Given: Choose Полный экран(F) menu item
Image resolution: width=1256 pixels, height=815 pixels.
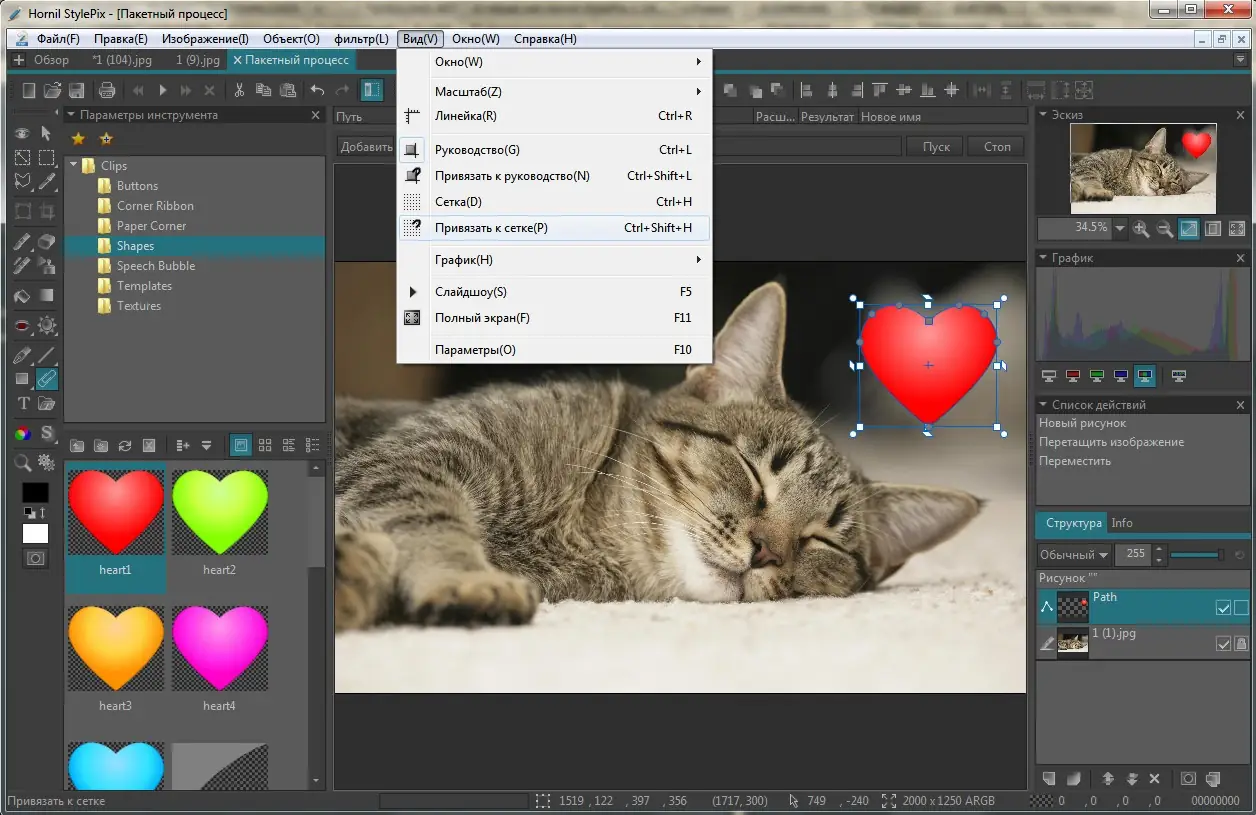Looking at the screenshot, I should (x=554, y=318).
